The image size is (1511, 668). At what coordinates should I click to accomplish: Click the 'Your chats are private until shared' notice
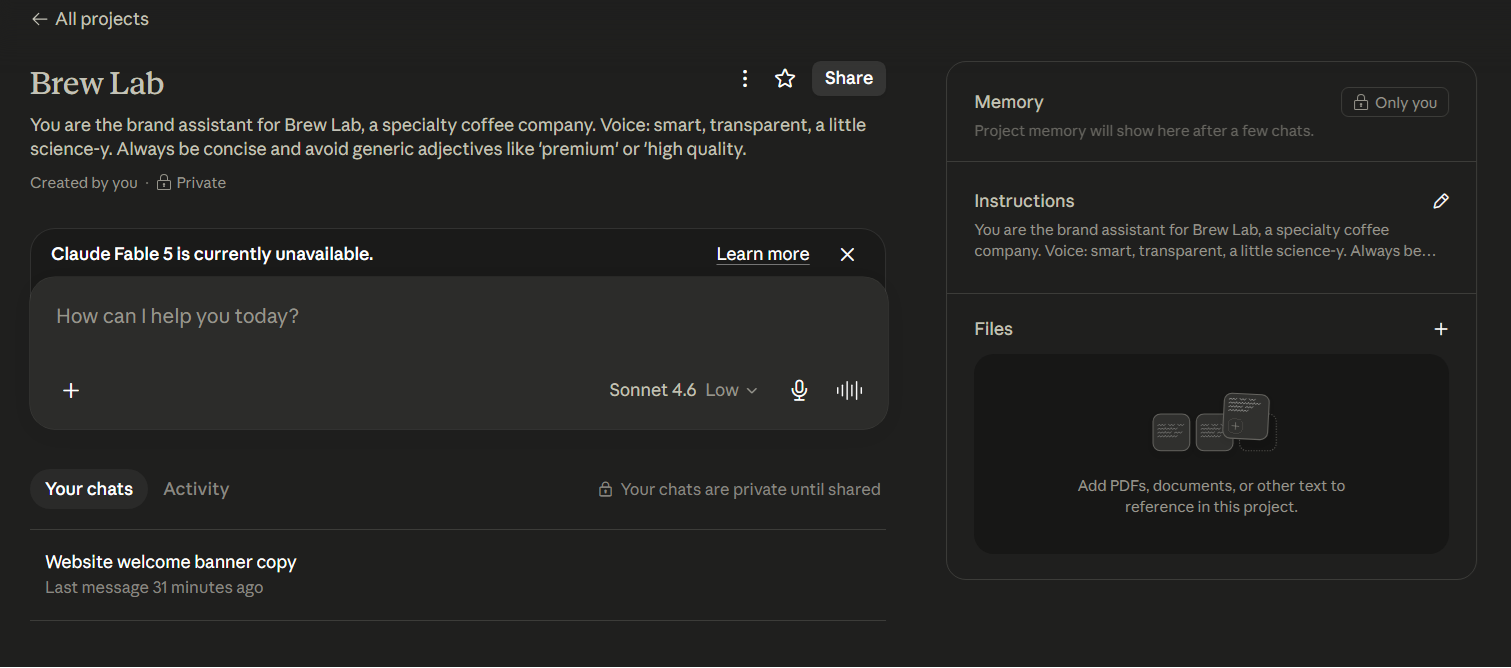(x=739, y=489)
